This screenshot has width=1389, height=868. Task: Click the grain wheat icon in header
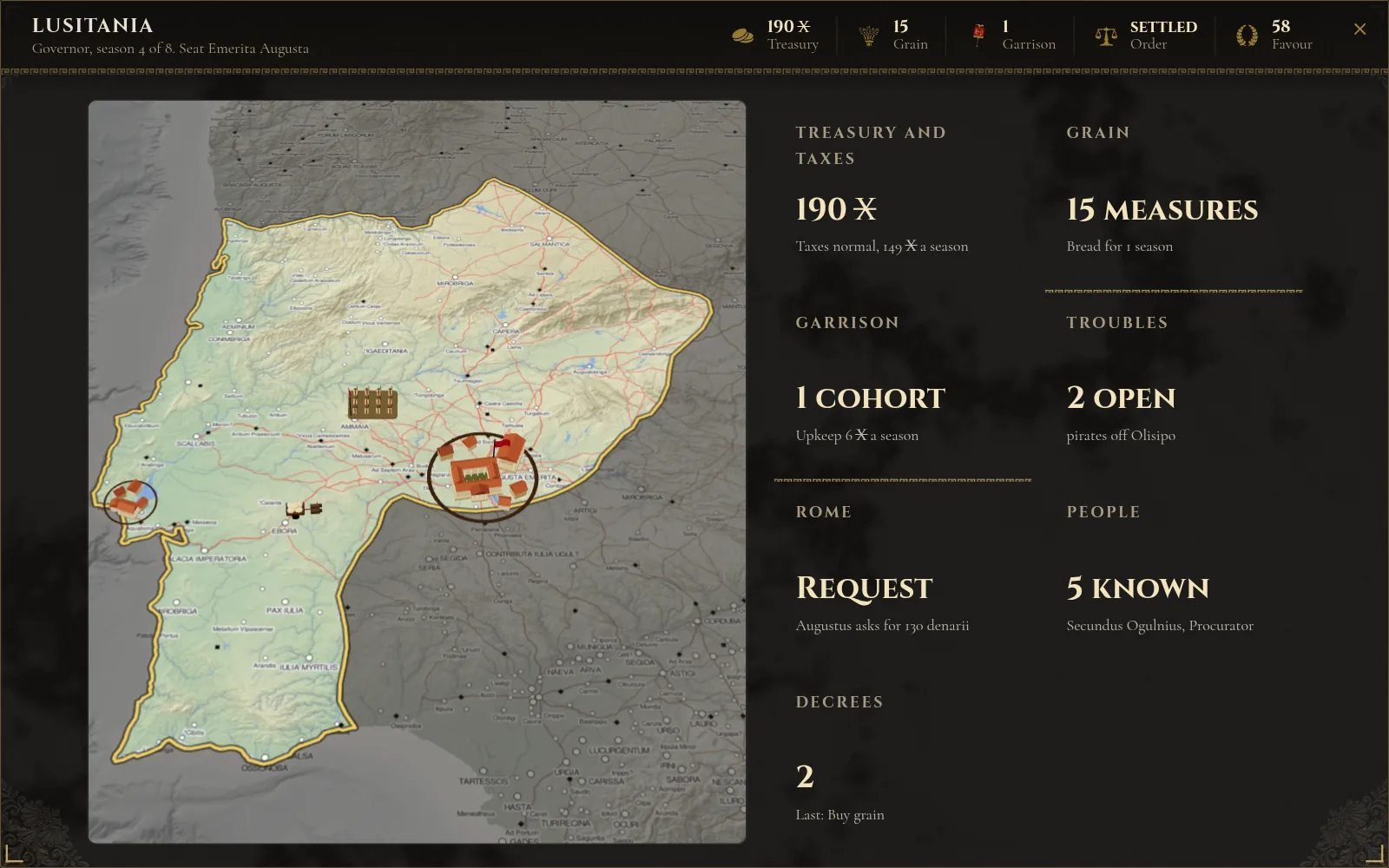tap(868, 36)
